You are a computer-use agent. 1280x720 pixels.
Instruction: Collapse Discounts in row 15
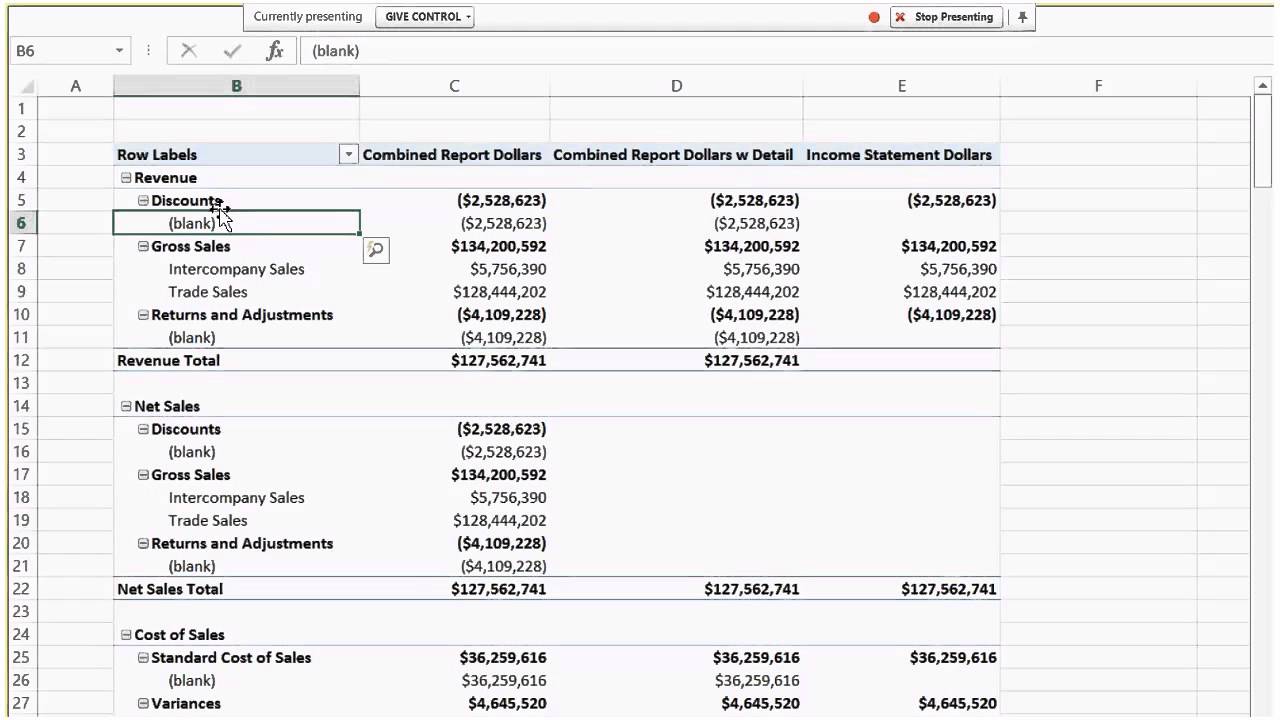(x=143, y=430)
